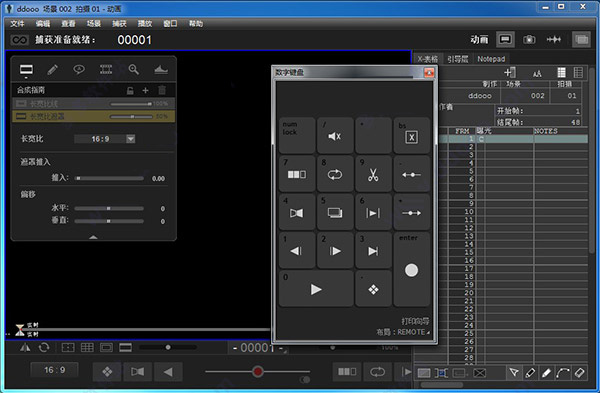Image resolution: width=600 pixels, height=393 pixels.
Task: Mute audio with keypad slash key
Action: point(335,135)
